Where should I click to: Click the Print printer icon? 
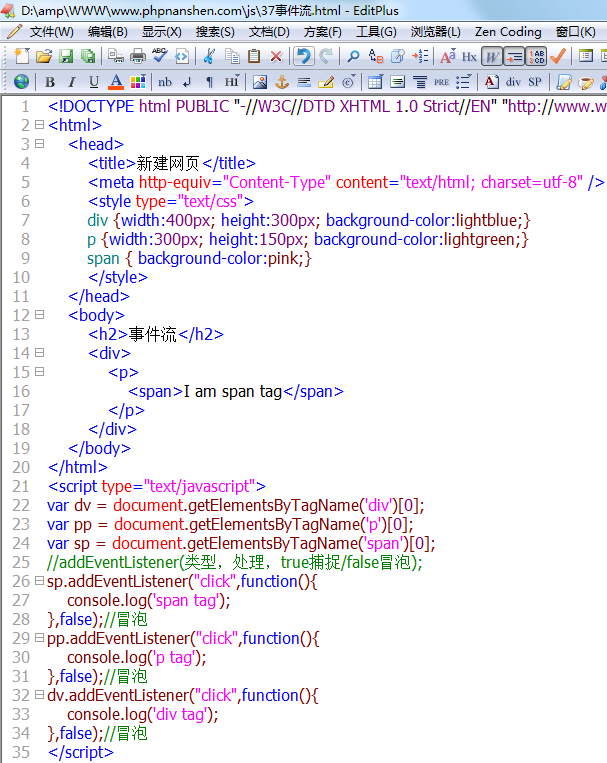[138, 56]
